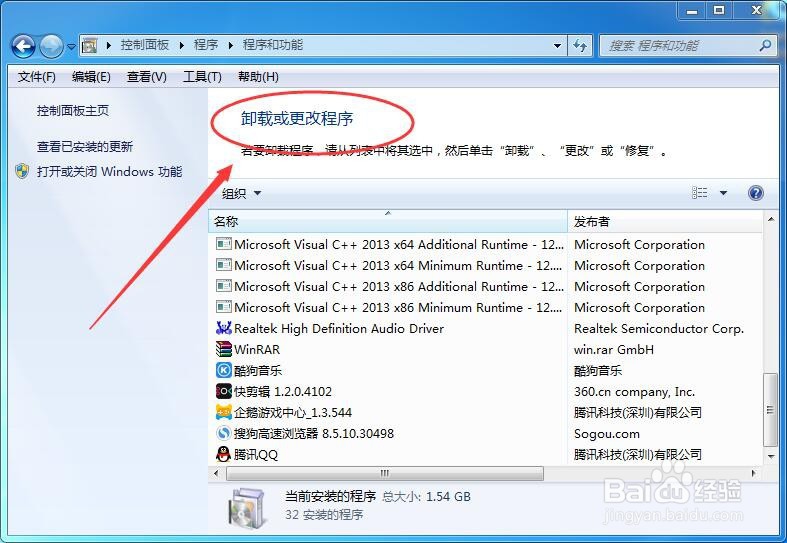This screenshot has width=787, height=543.
Task: Click publisher win.rar GmbH cell
Action: (614, 350)
